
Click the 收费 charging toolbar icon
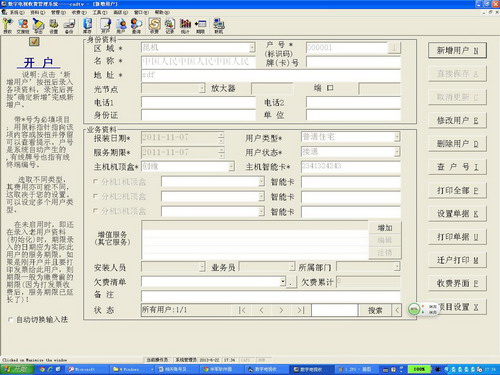(154, 26)
